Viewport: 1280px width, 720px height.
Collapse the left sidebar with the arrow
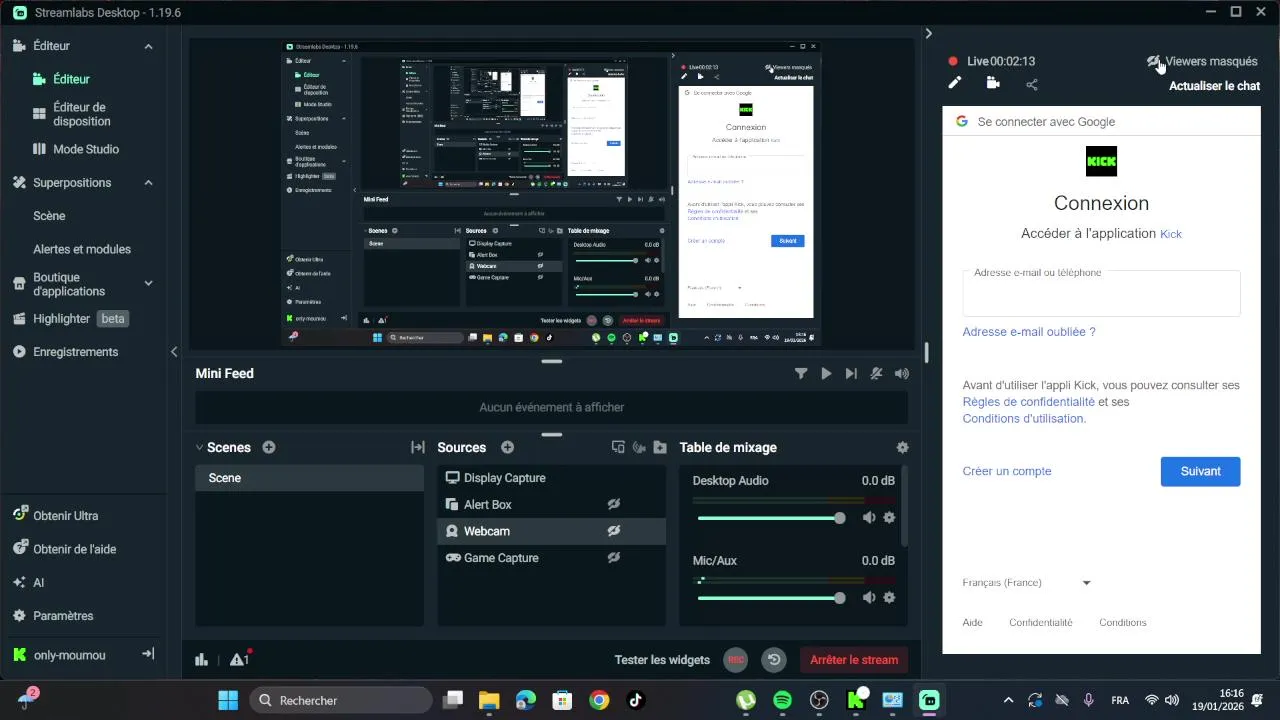(174, 352)
